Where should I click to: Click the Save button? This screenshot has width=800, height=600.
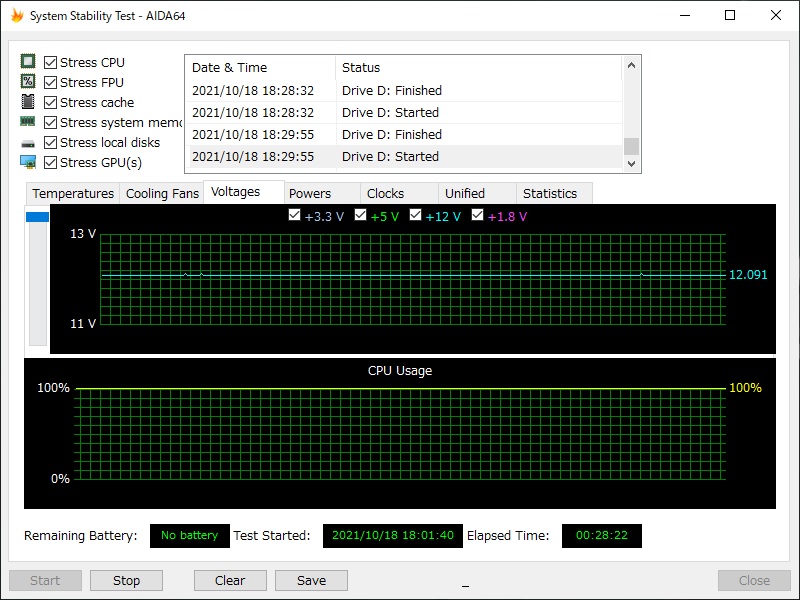tap(311, 580)
